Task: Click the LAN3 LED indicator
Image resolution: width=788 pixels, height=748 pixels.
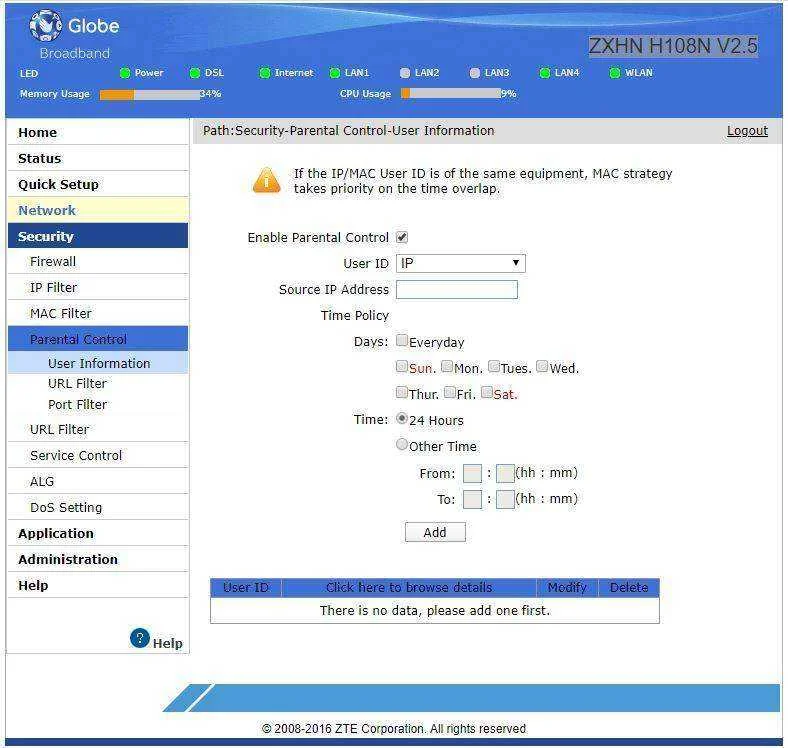Action: [474, 73]
